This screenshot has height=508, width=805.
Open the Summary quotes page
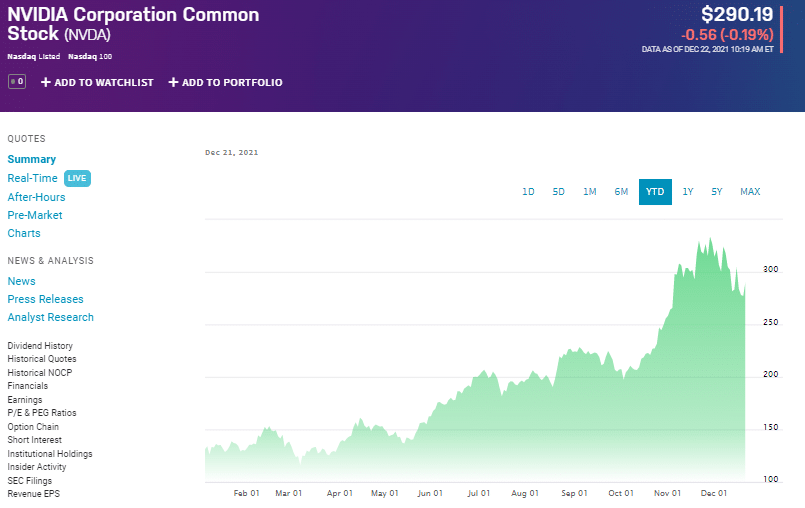[32, 159]
